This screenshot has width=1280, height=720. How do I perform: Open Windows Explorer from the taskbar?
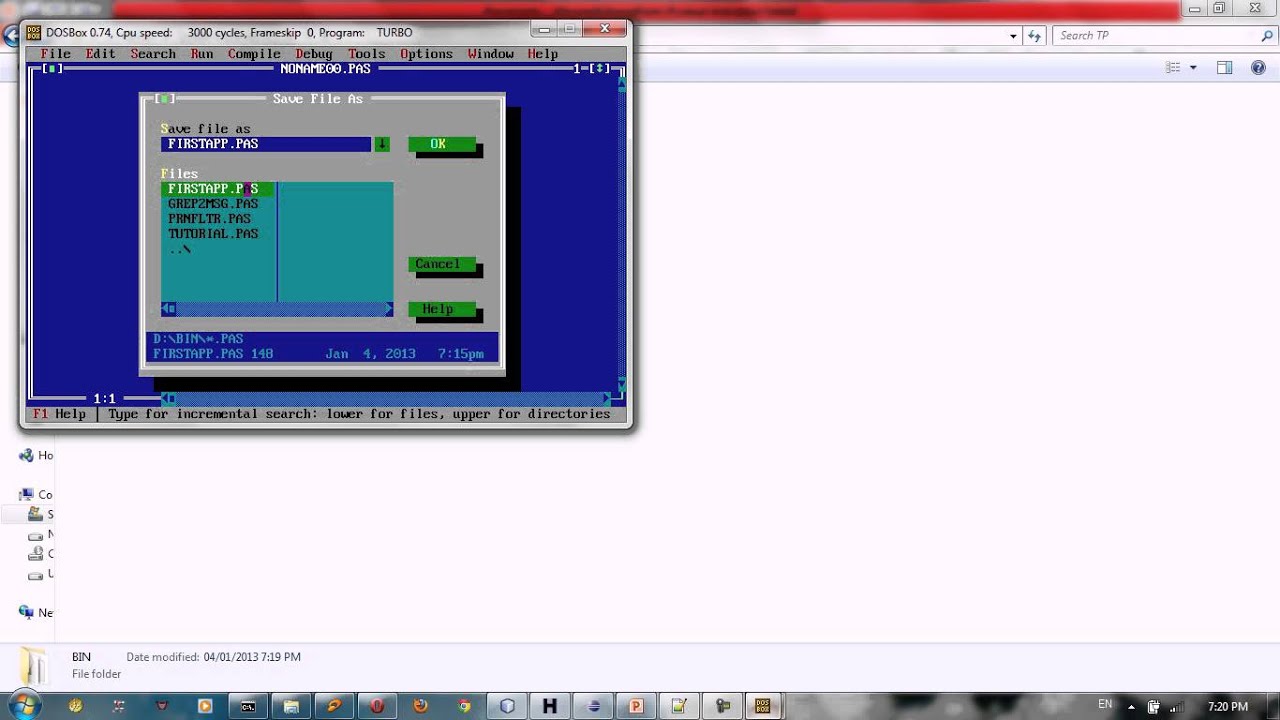291,706
